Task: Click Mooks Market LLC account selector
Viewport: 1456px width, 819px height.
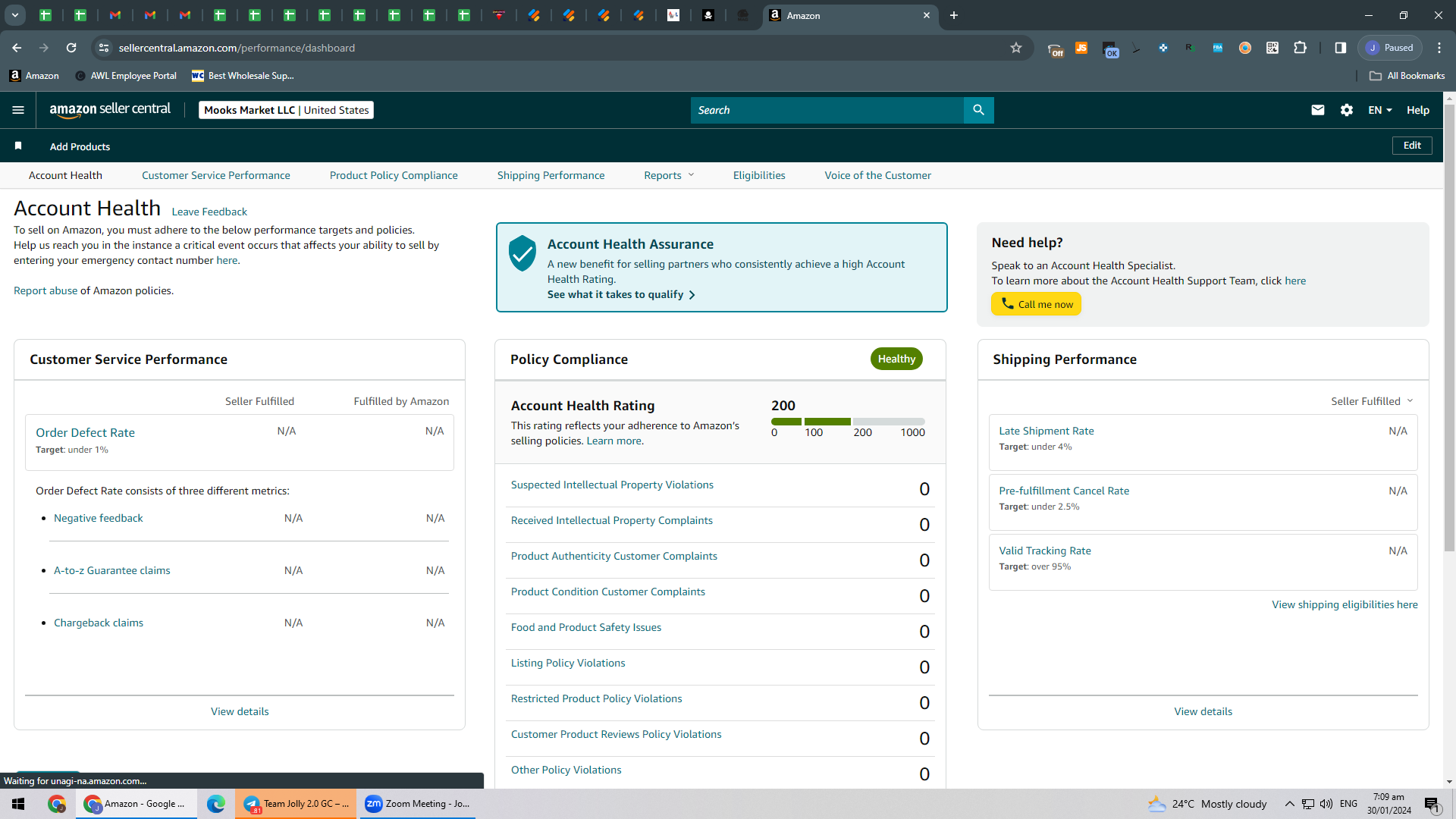Action: click(x=286, y=110)
